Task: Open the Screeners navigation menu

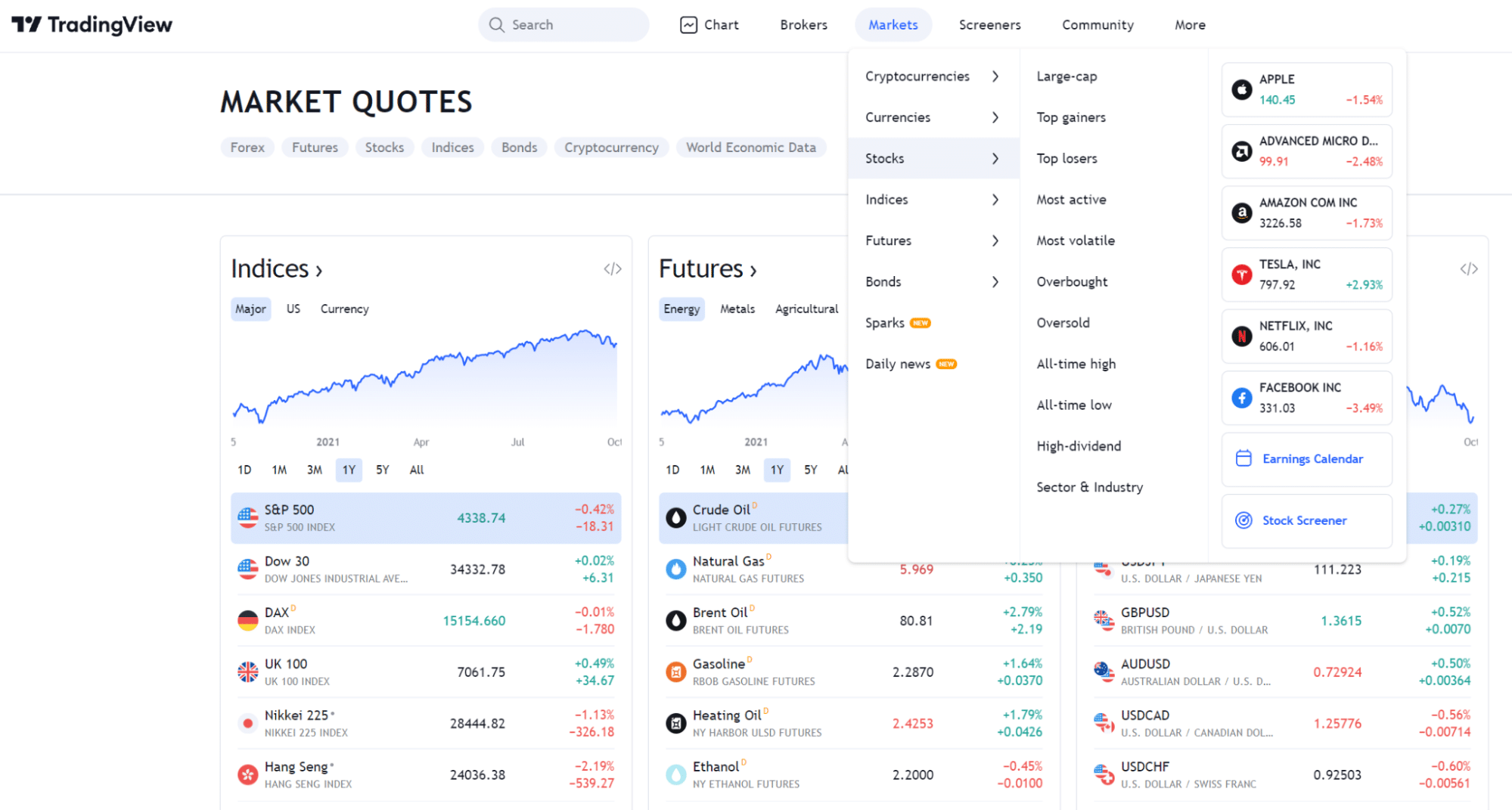Action: coord(989,25)
